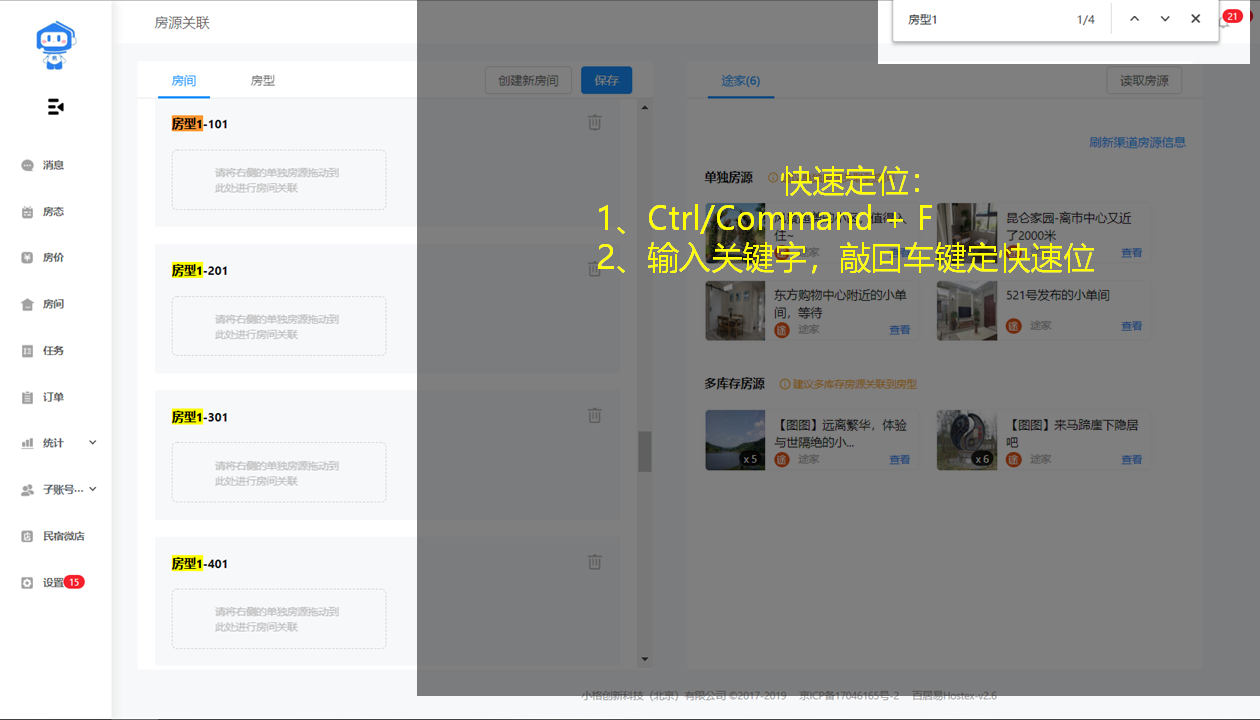
Task: Click the 订单 clipboard icon
Action: point(27,398)
